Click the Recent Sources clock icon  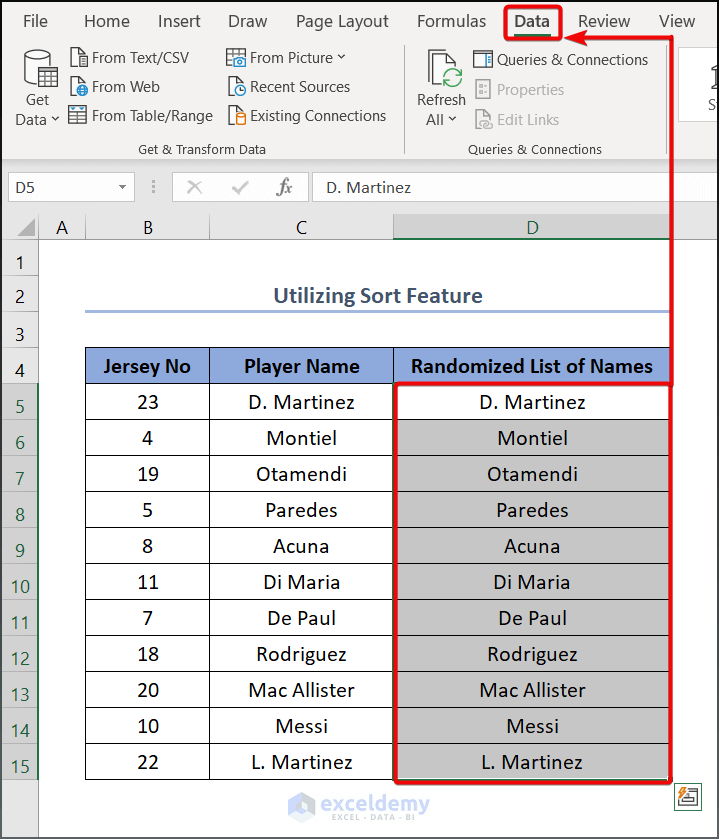[236, 87]
